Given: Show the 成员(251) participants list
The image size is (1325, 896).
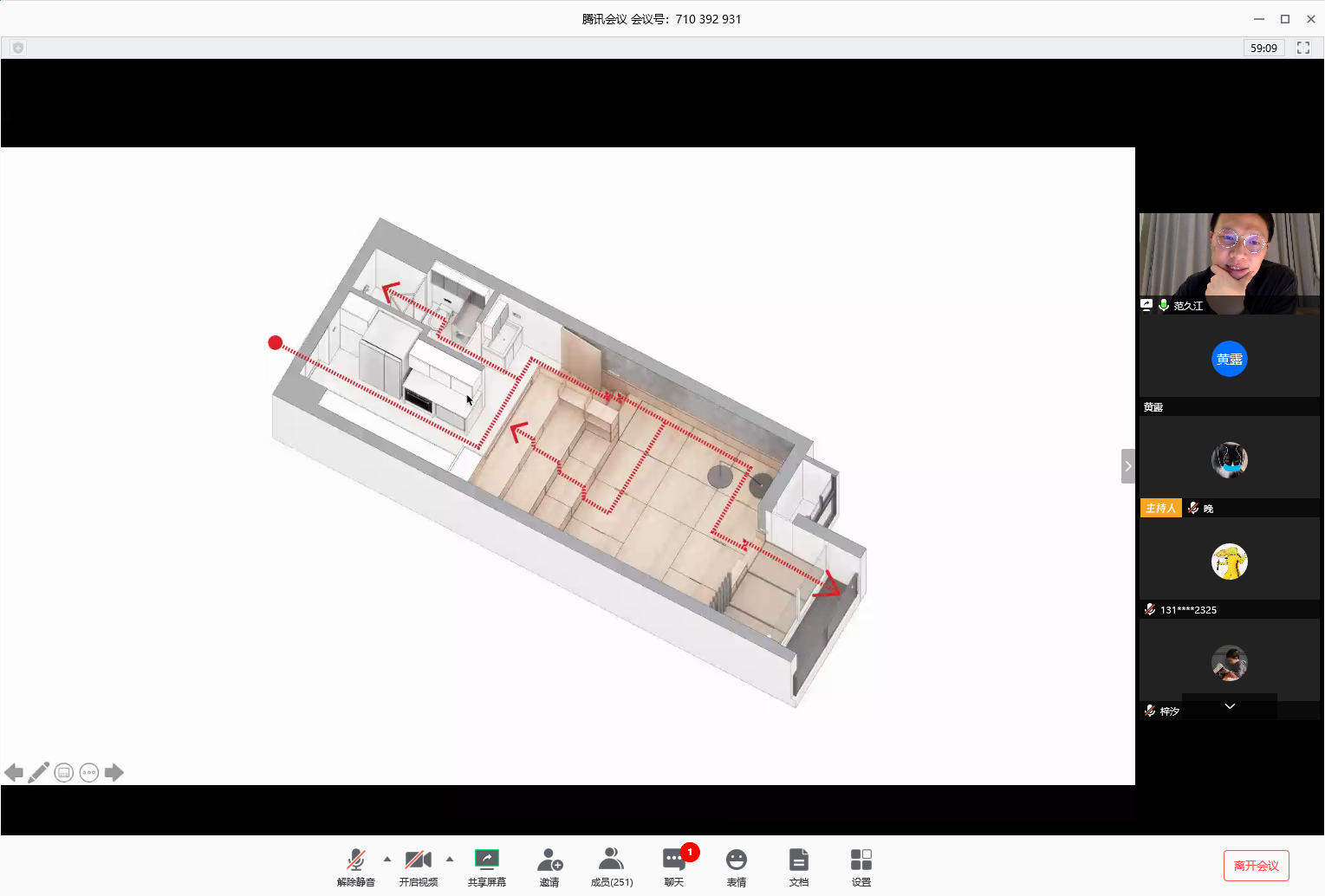Looking at the screenshot, I should [x=611, y=866].
